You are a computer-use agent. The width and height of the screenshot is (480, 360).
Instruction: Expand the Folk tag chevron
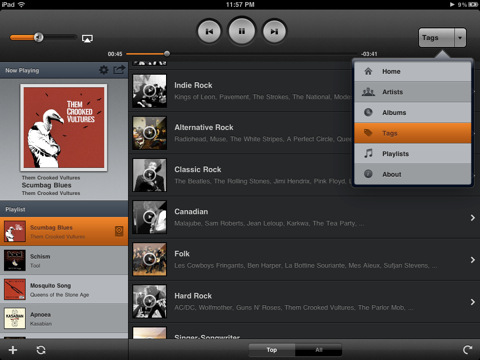pos(473,260)
